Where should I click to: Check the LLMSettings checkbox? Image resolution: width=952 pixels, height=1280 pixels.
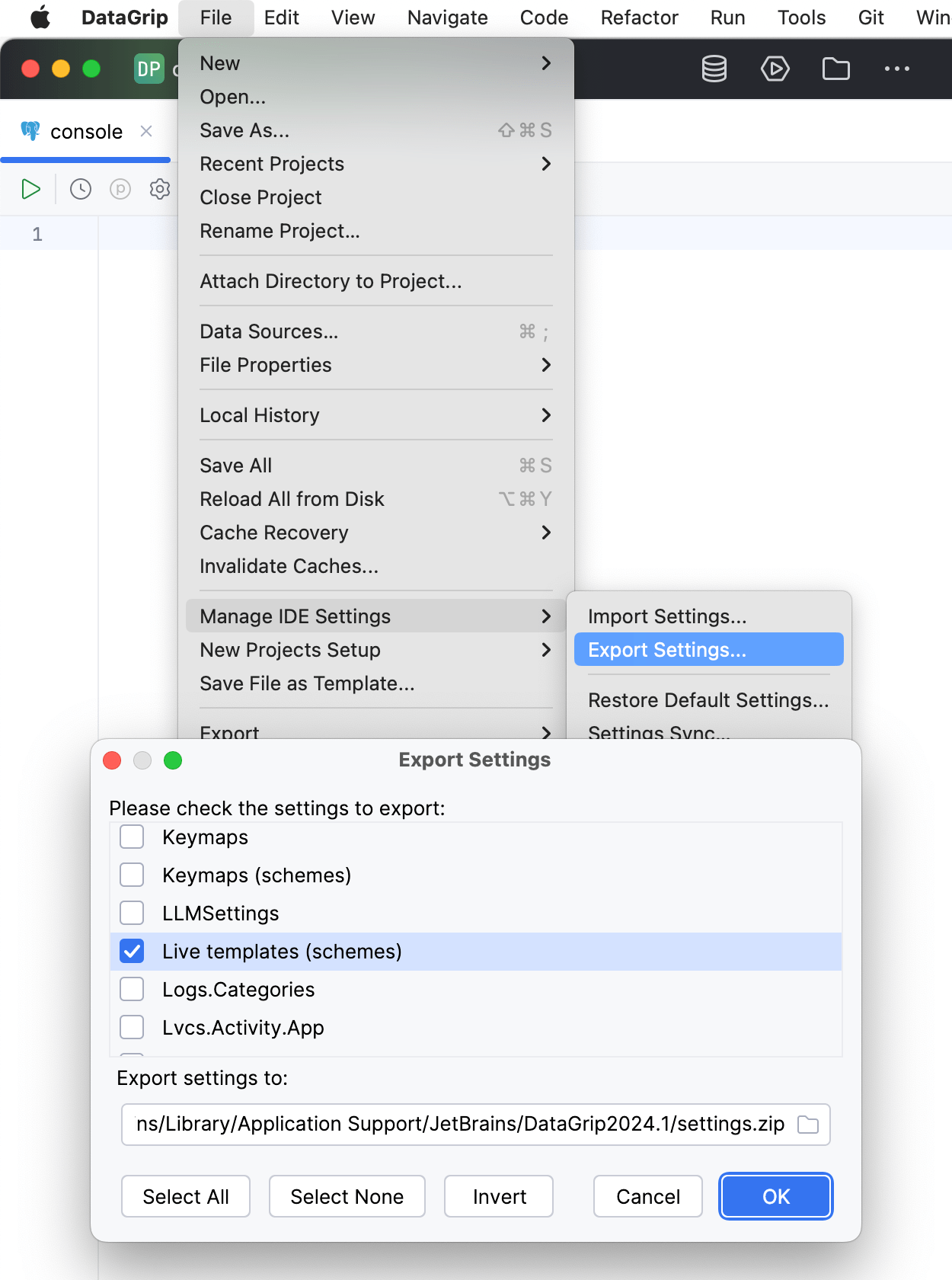(133, 914)
